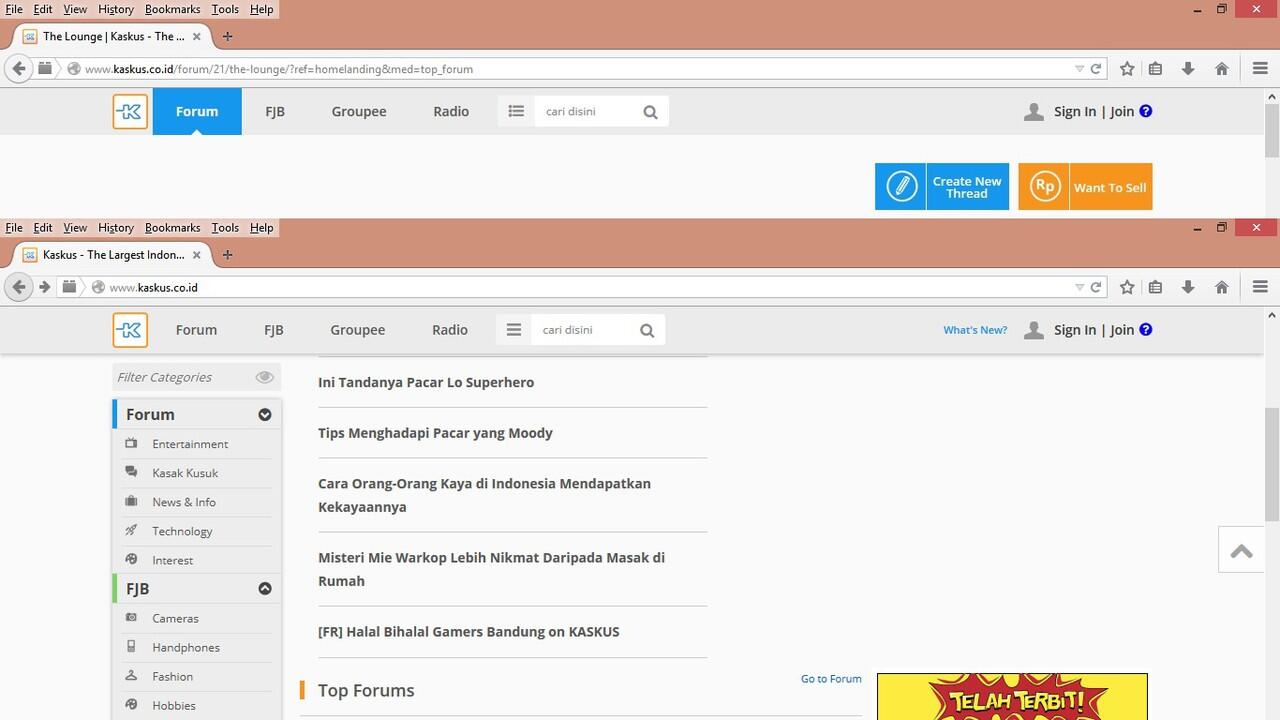Viewport: 1280px width, 720px height.
Task: Click search magnifier on the Kaskus homepage
Action: pyautogui.click(x=647, y=330)
